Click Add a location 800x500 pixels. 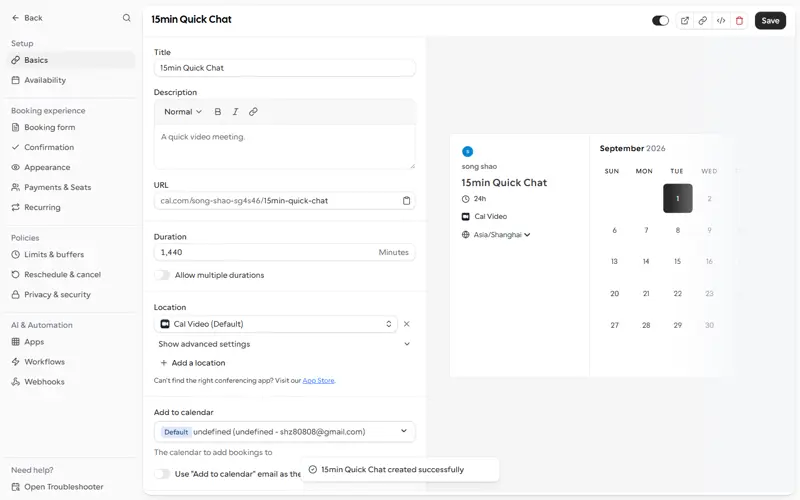click(193, 363)
